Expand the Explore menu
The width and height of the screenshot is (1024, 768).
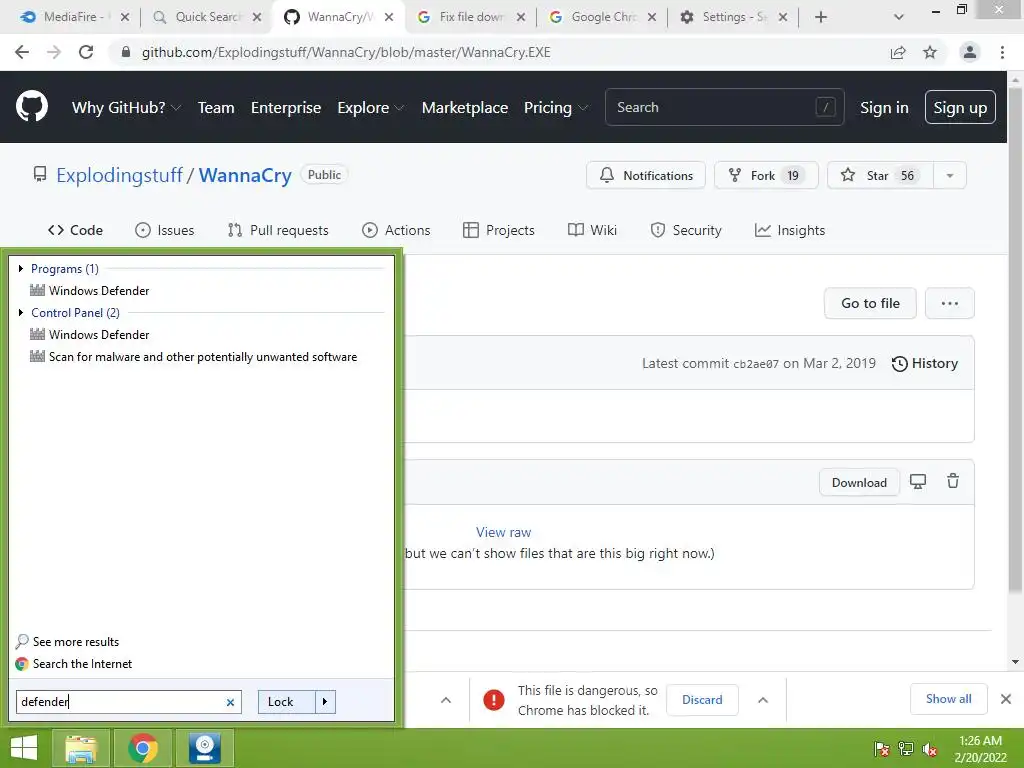(370, 108)
